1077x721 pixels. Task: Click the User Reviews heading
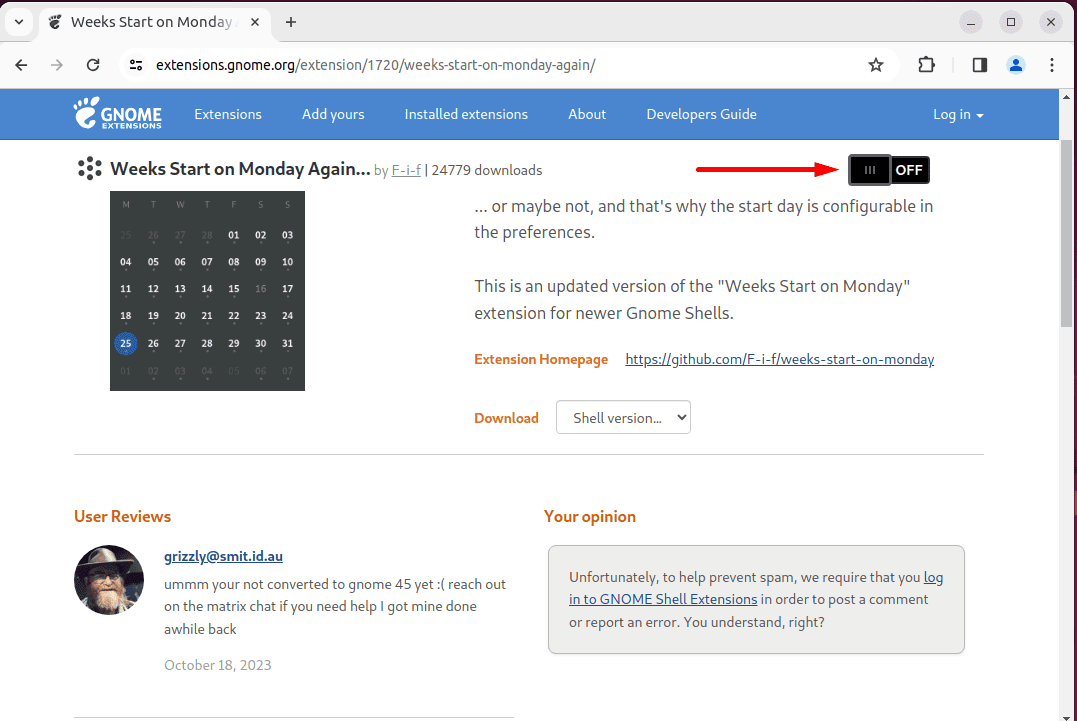[x=123, y=516]
